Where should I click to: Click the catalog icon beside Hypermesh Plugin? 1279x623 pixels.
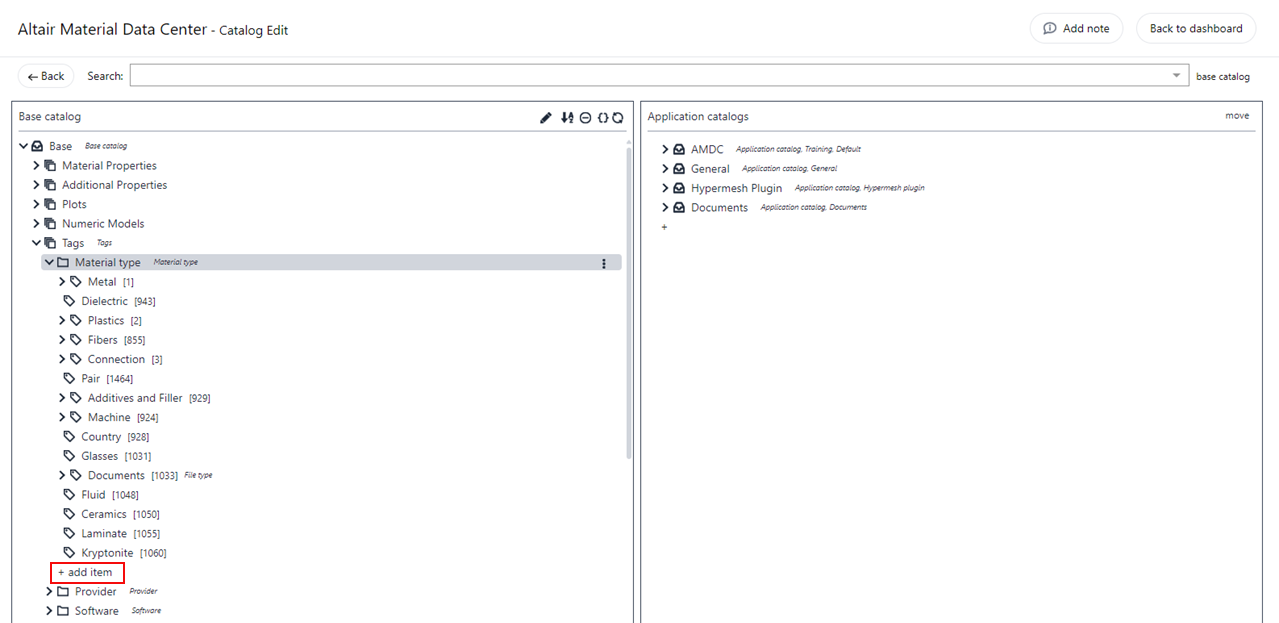[x=678, y=188]
